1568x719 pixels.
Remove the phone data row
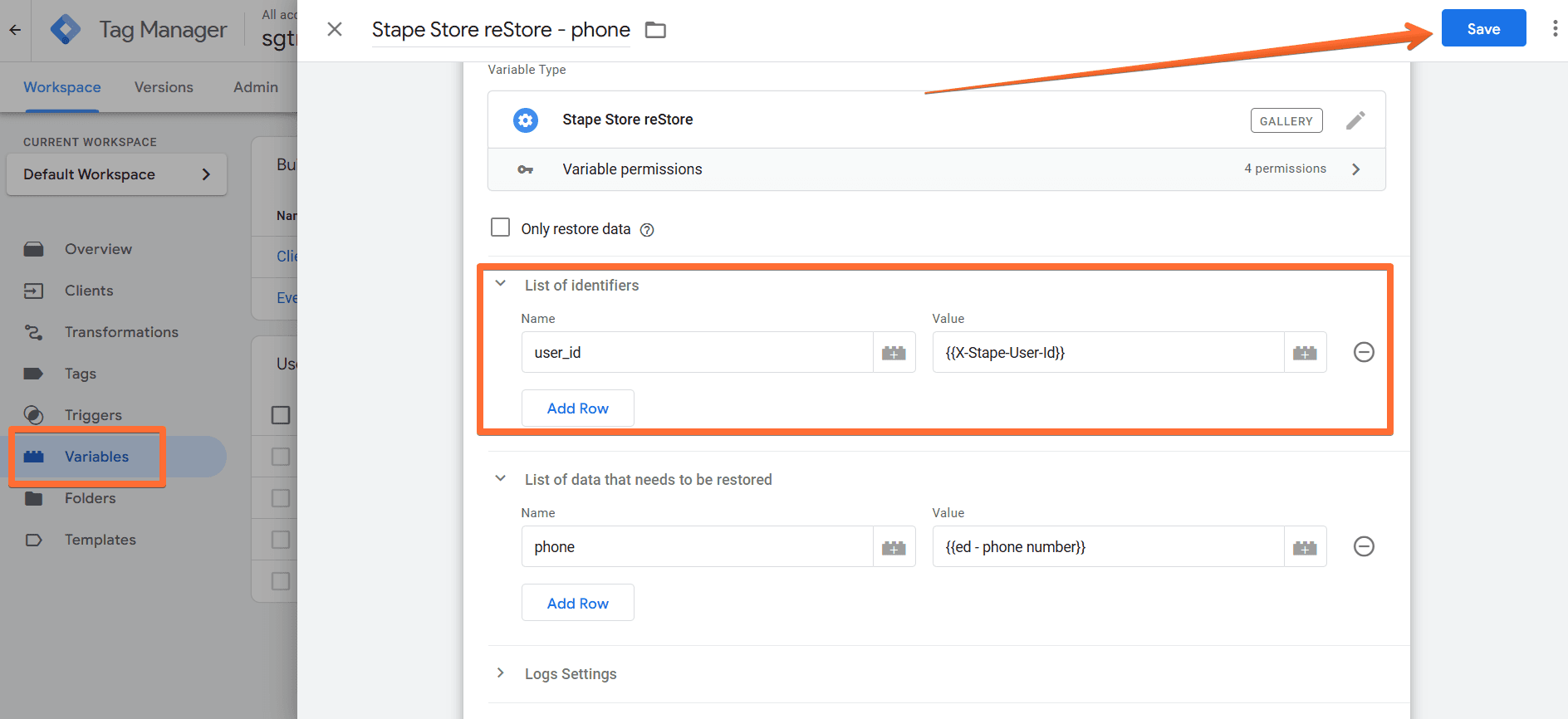(x=1364, y=546)
